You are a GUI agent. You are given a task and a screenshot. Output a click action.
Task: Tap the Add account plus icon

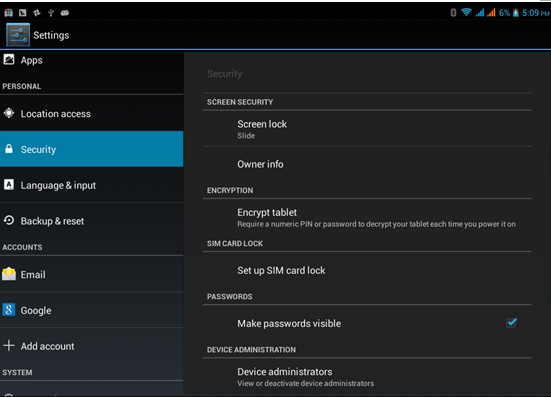(x=9, y=345)
